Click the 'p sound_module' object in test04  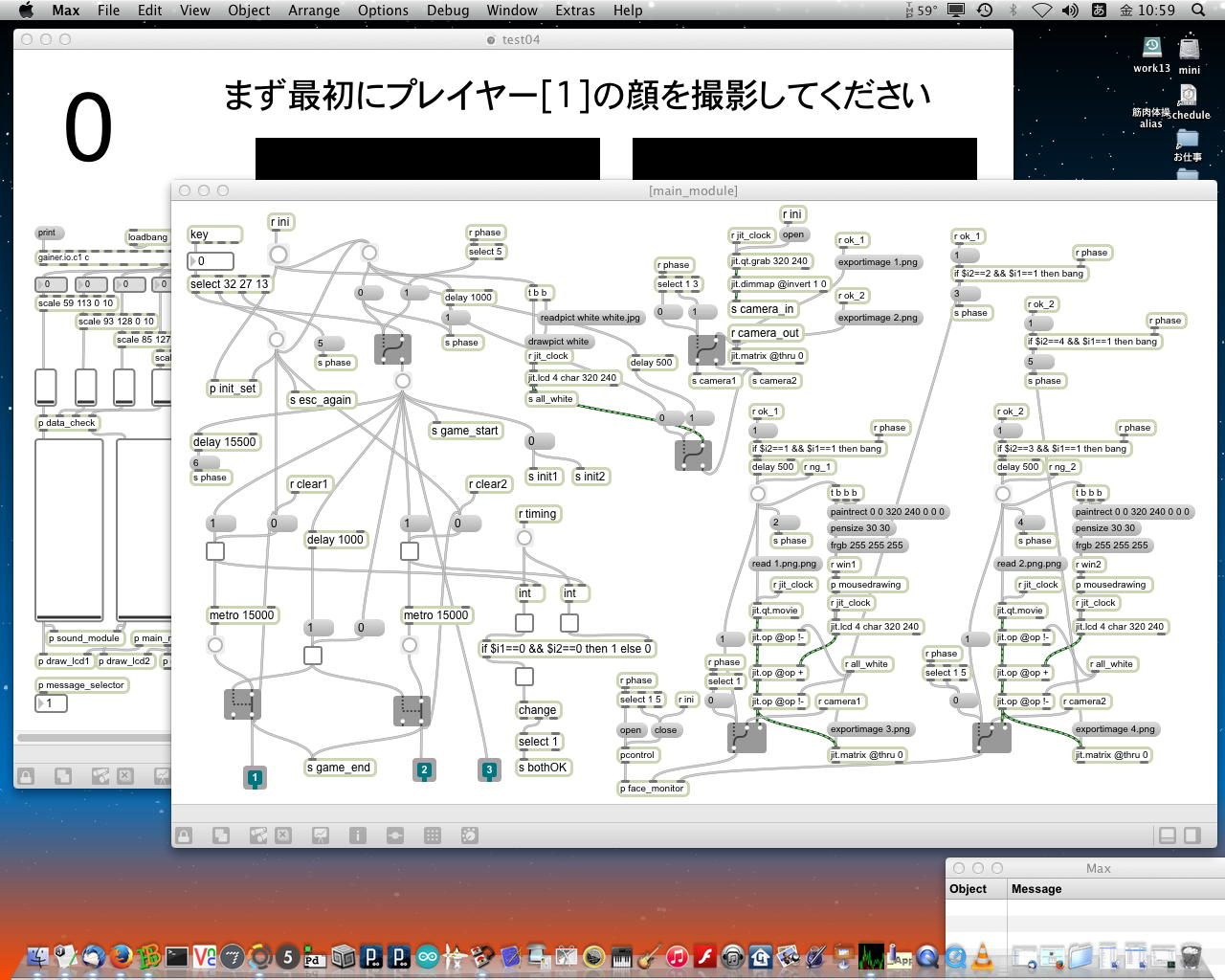(x=85, y=638)
